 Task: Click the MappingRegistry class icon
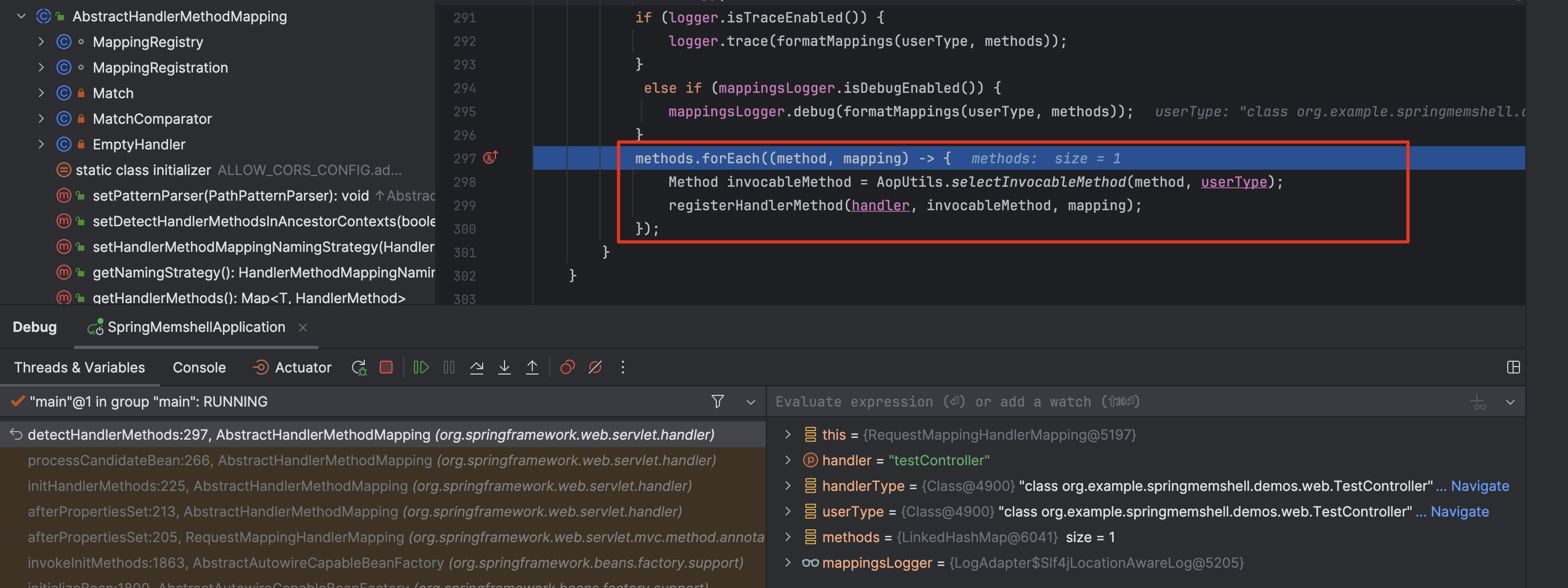click(64, 42)
